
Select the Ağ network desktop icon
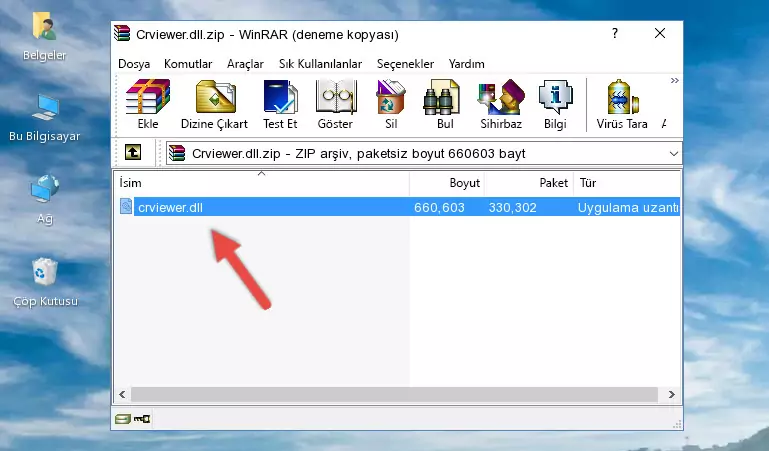tap(45, 199)
